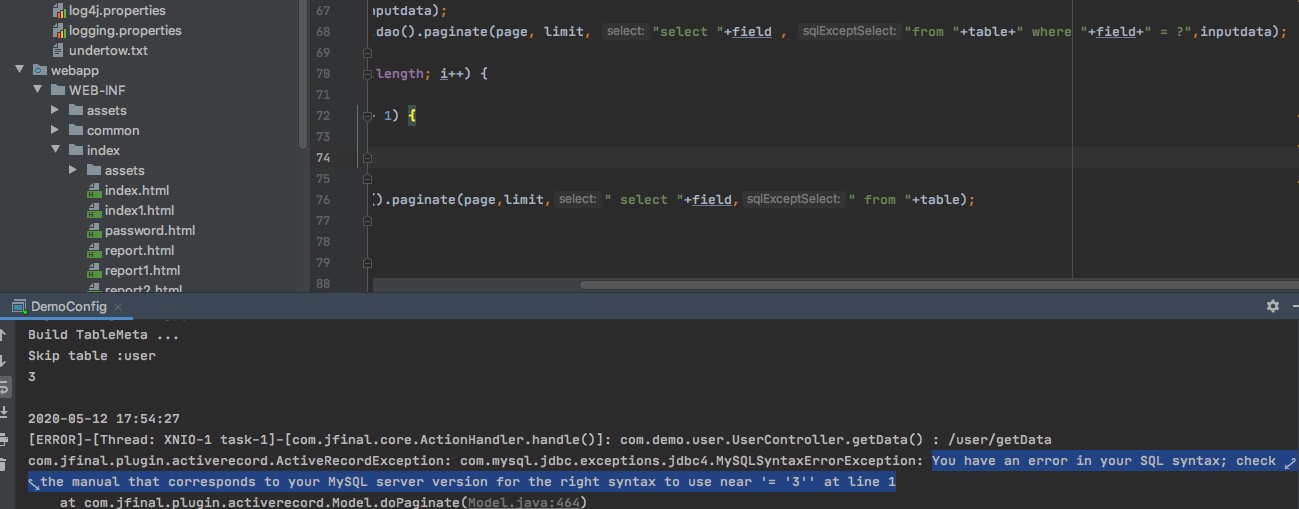Expand the common folder

[x=56, y=130]
